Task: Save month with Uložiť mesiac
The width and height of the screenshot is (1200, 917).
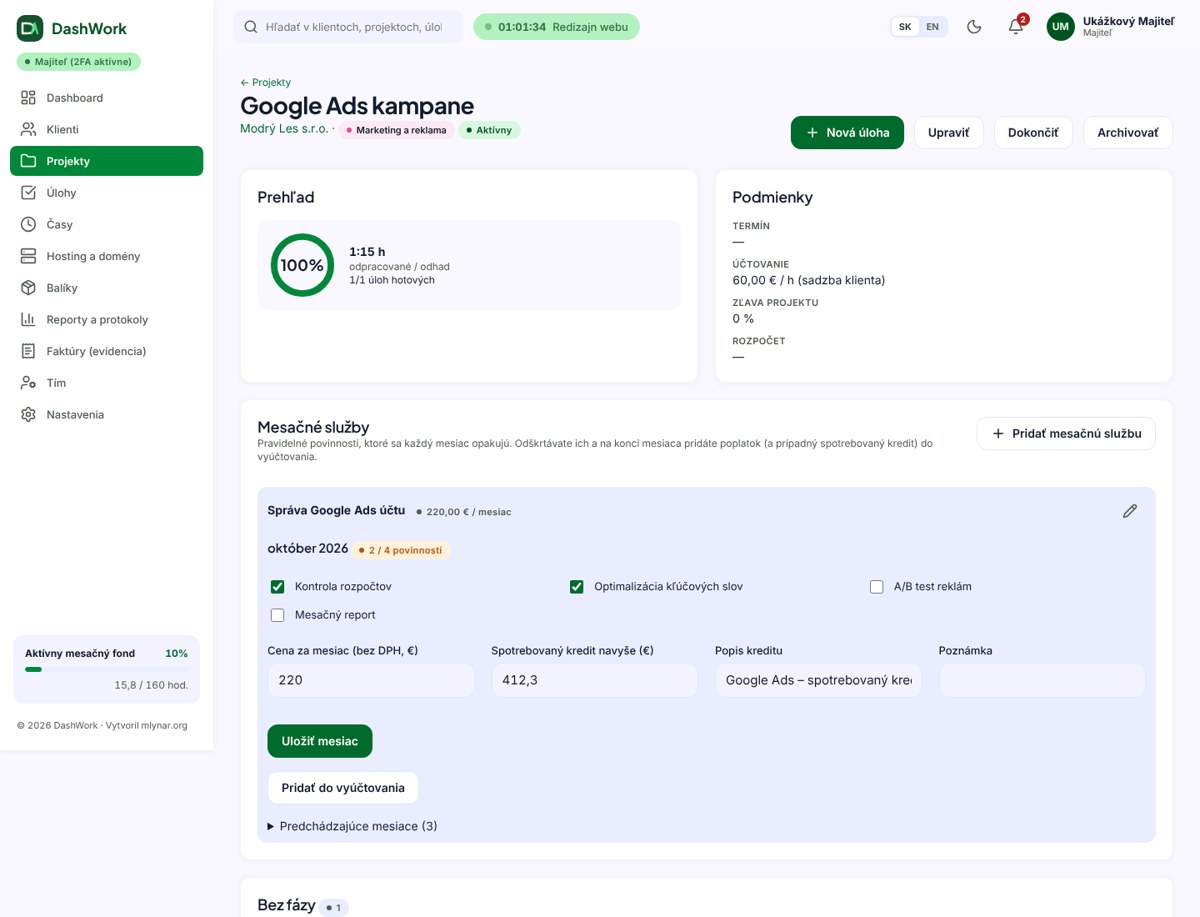Action: (320, 741)
